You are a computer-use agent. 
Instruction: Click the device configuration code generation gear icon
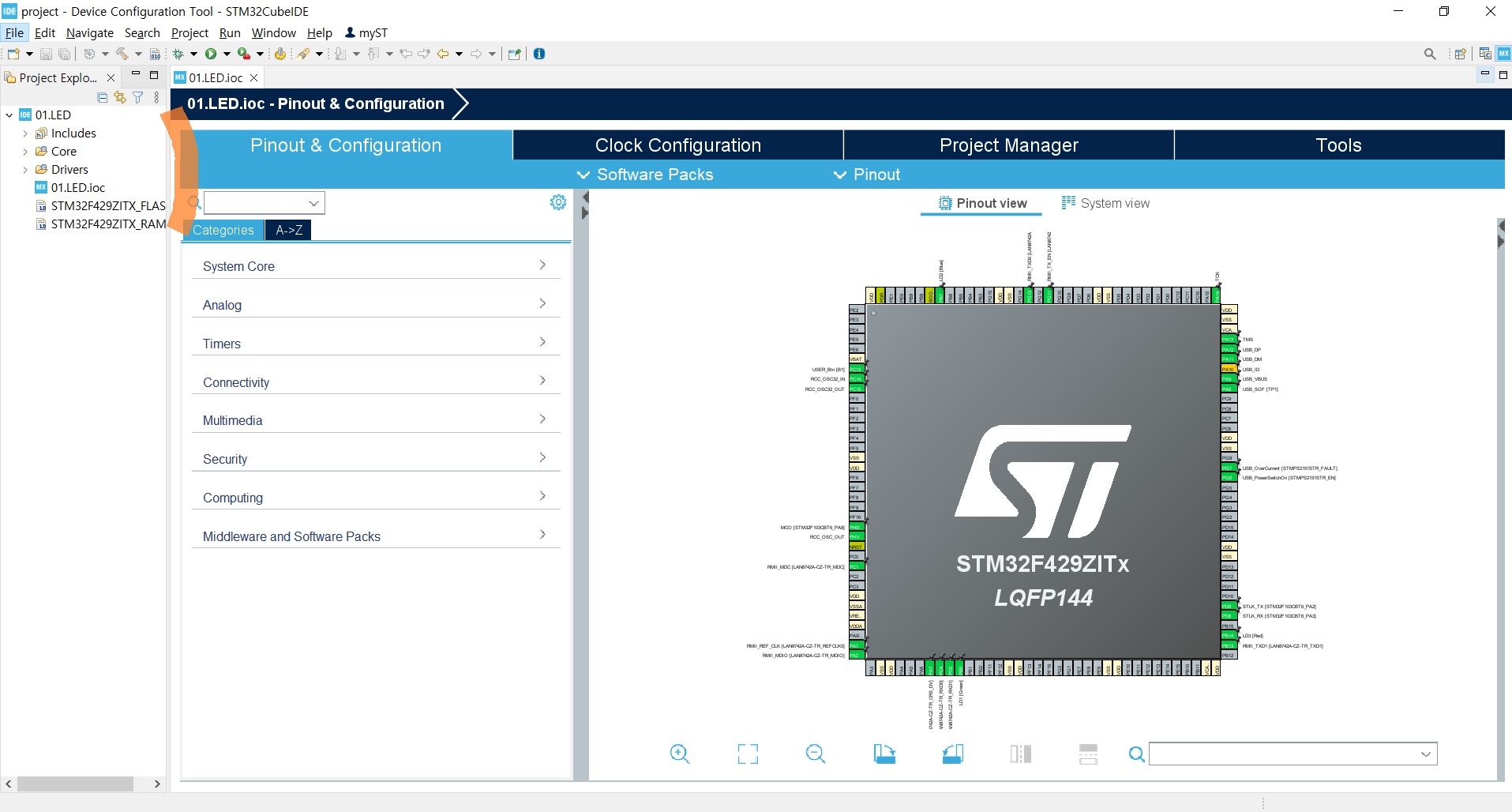tap(280, 54)
